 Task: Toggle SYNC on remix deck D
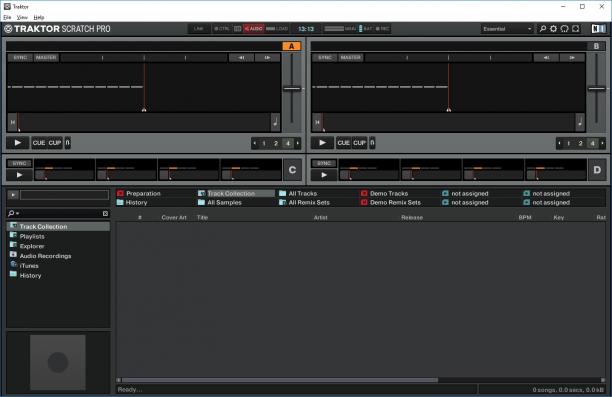coord(324,163)
